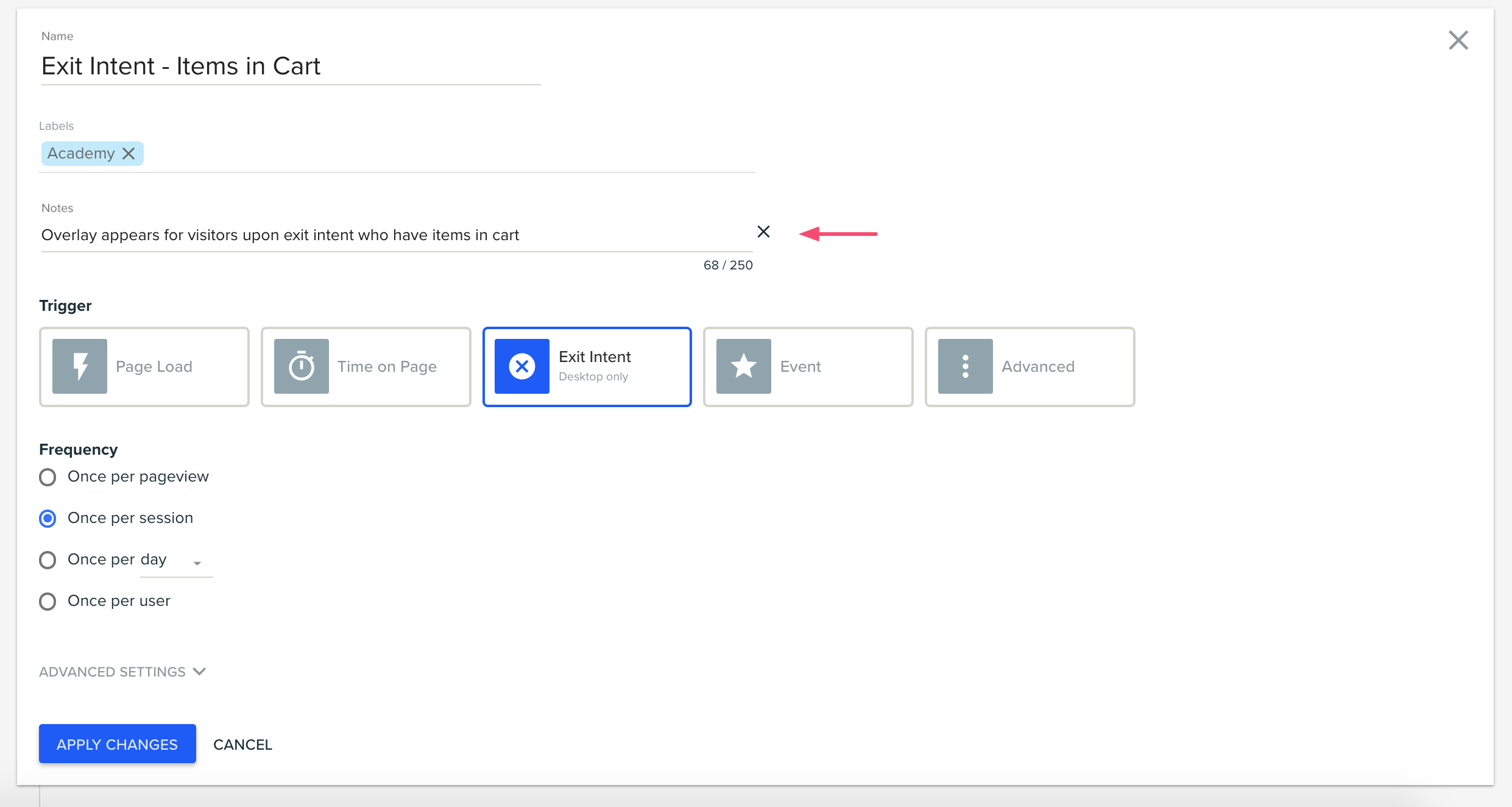This screenshot has width=1512, height=807.
Task: Select the Page Load lightning icon
Action: [80, 366]
